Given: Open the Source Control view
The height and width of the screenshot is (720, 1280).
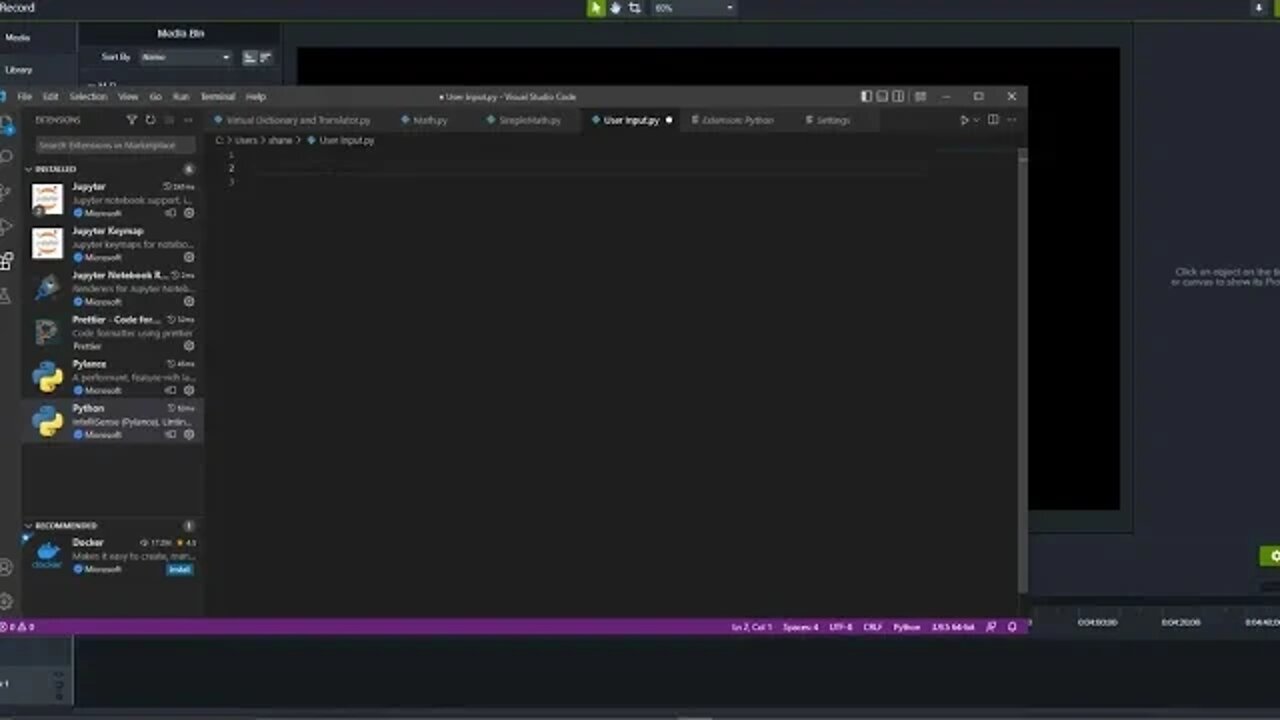Looking at the screenshot, I should 6,191.
